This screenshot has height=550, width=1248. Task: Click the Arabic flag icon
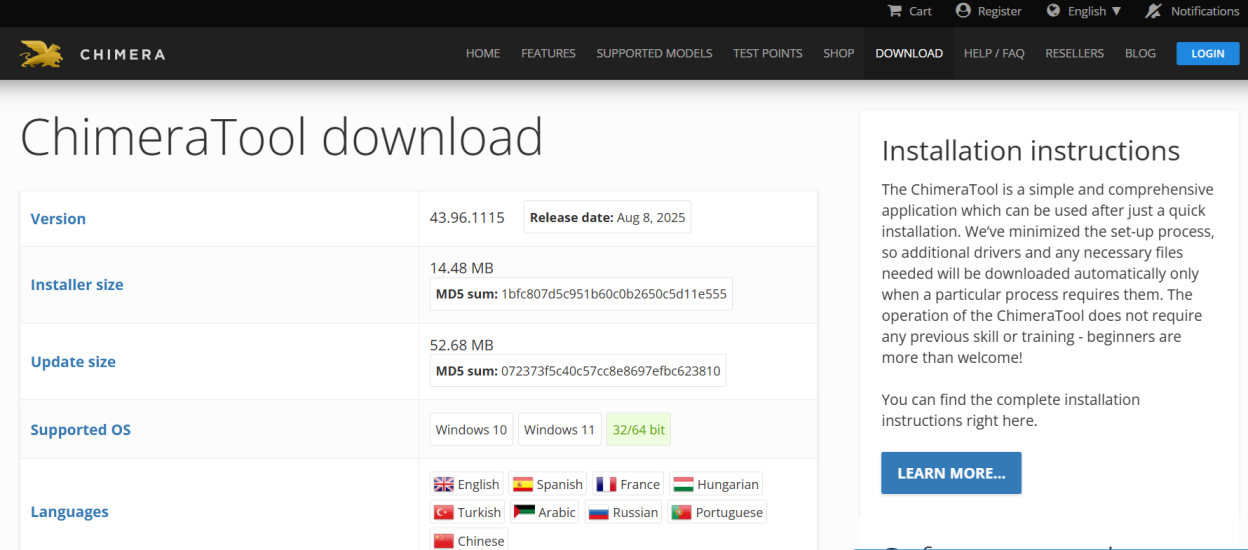point(524,512)
